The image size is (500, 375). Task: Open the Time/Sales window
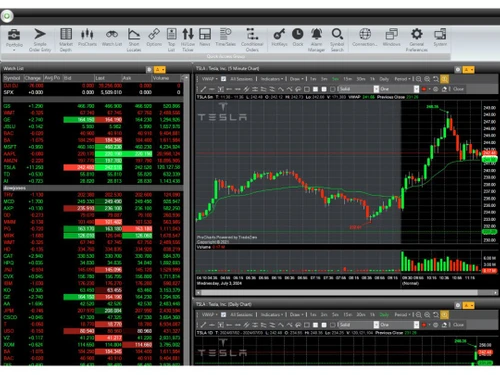tap(225, 38)
